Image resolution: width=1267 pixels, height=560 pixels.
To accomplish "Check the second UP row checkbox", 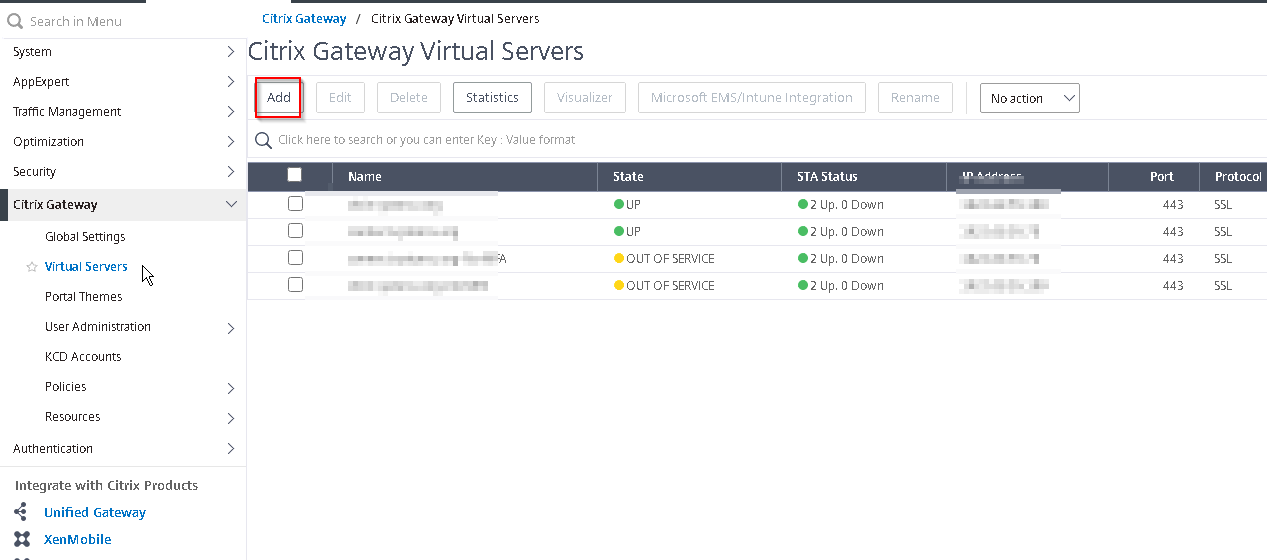I will [x=295, y=230].
